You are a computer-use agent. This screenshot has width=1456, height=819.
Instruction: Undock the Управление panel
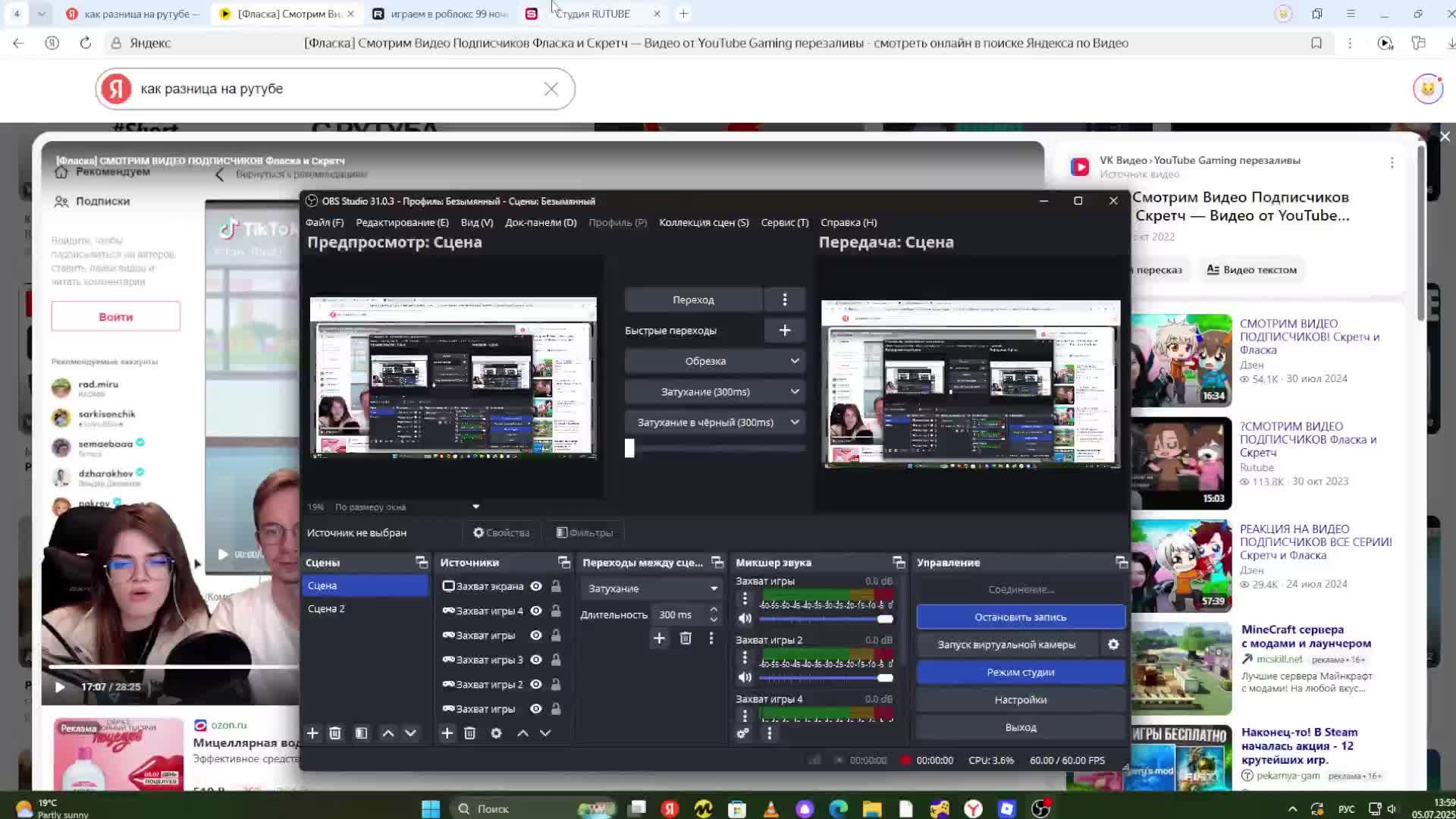tap(1122, 563)
